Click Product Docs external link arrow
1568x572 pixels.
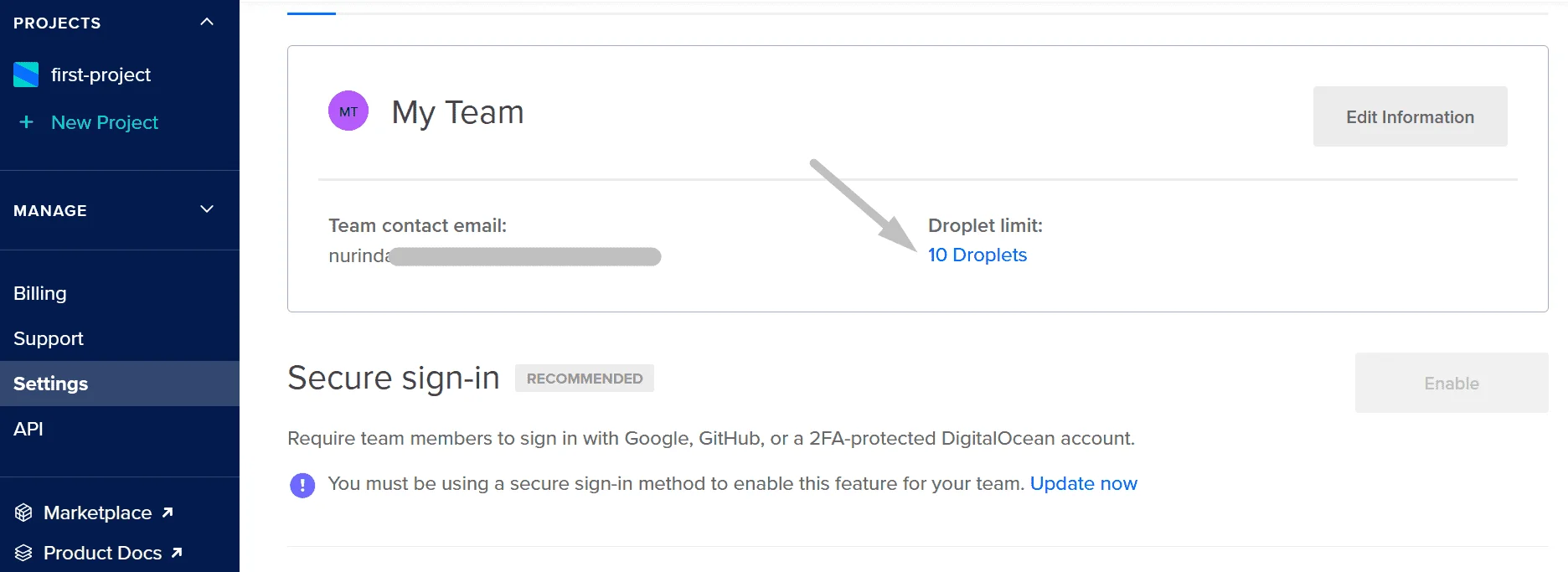[x=177, y=553]
